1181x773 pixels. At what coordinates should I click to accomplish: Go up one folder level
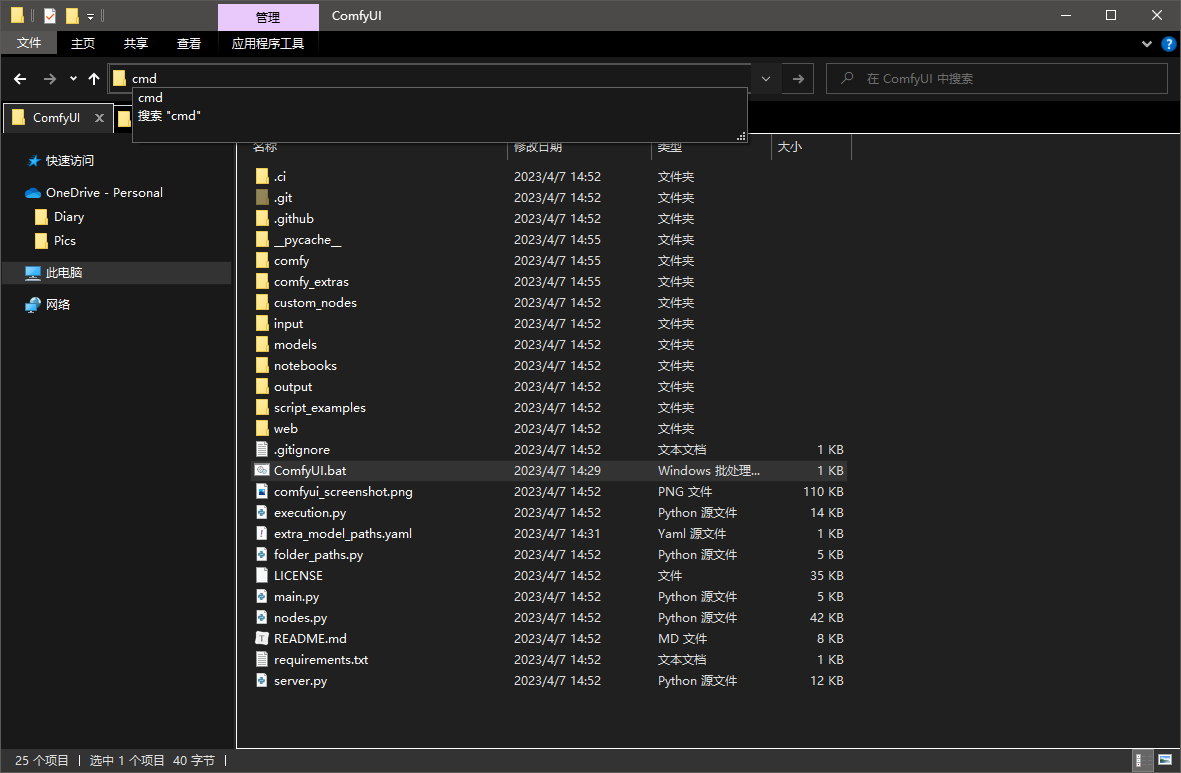93,78
